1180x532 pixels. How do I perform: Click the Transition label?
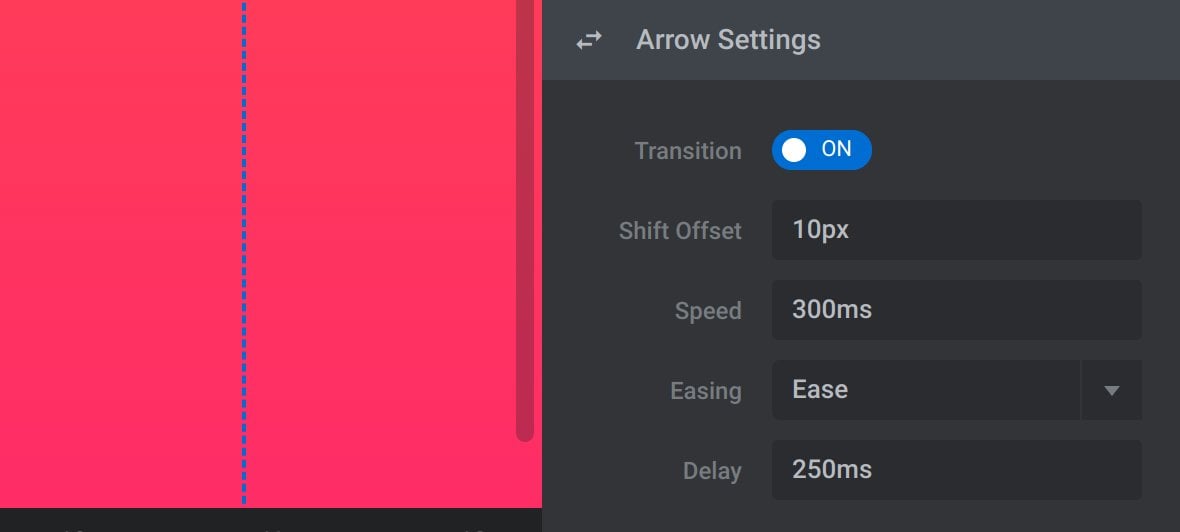(688, 150)
